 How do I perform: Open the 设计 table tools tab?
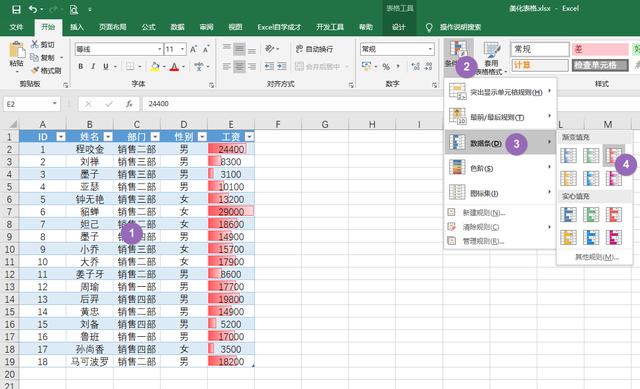click(399, 27)
